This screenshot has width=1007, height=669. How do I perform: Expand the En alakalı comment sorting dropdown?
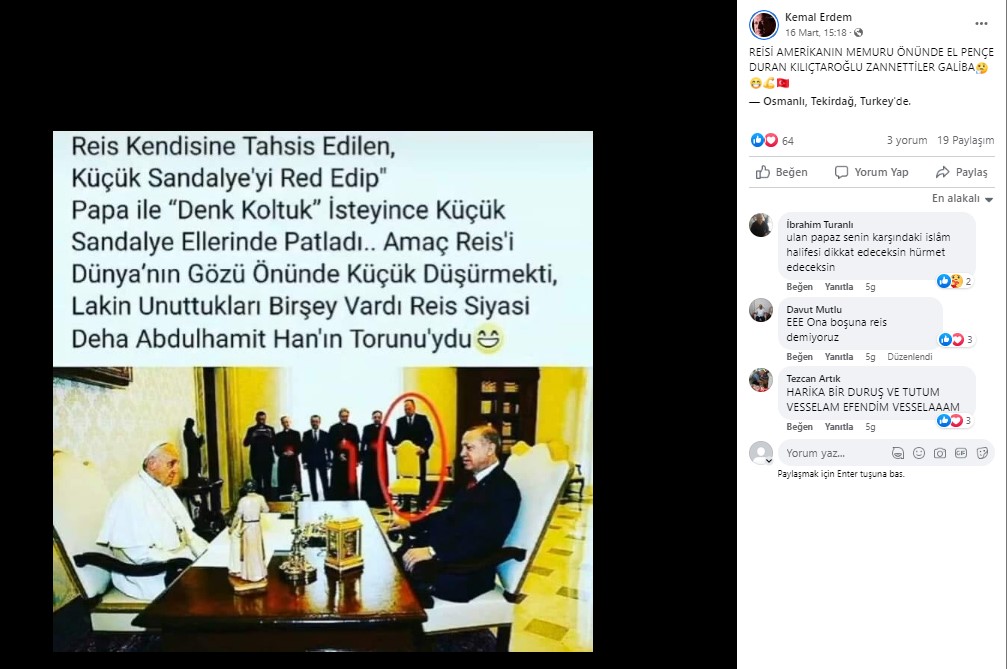[x=962, y=198]
